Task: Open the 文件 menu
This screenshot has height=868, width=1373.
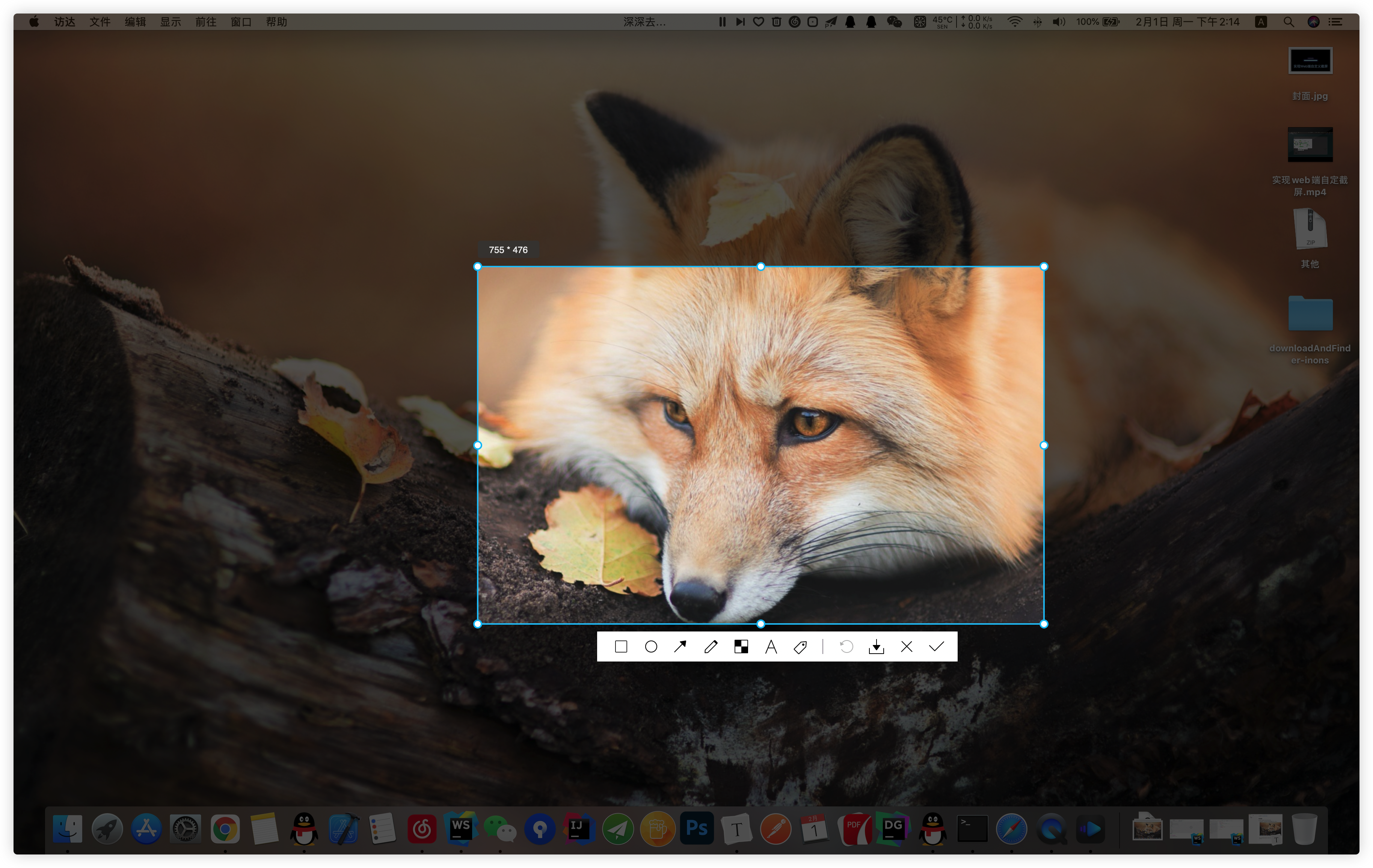Action: (100, 22)
